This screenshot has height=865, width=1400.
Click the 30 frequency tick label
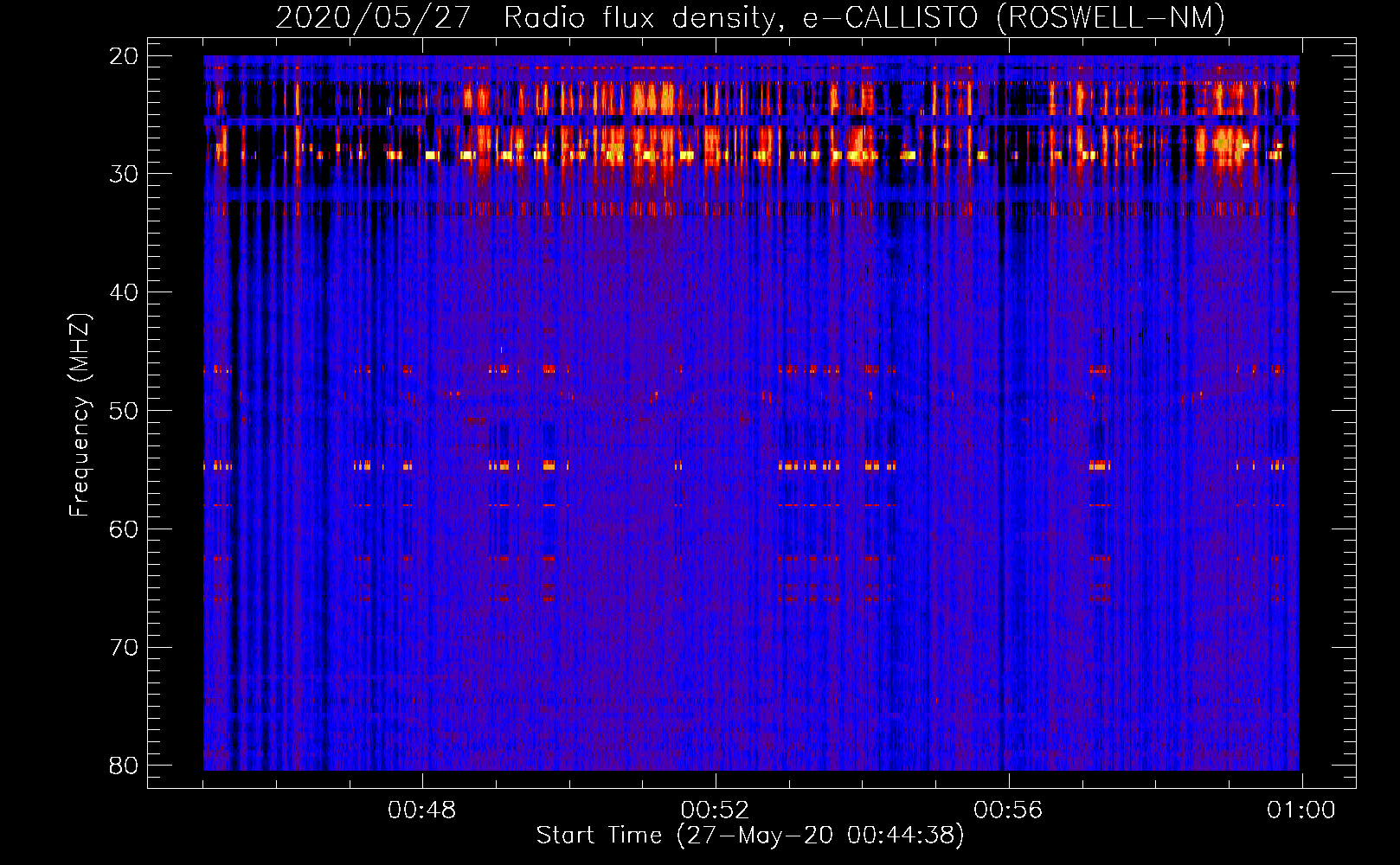coord(124,174)
